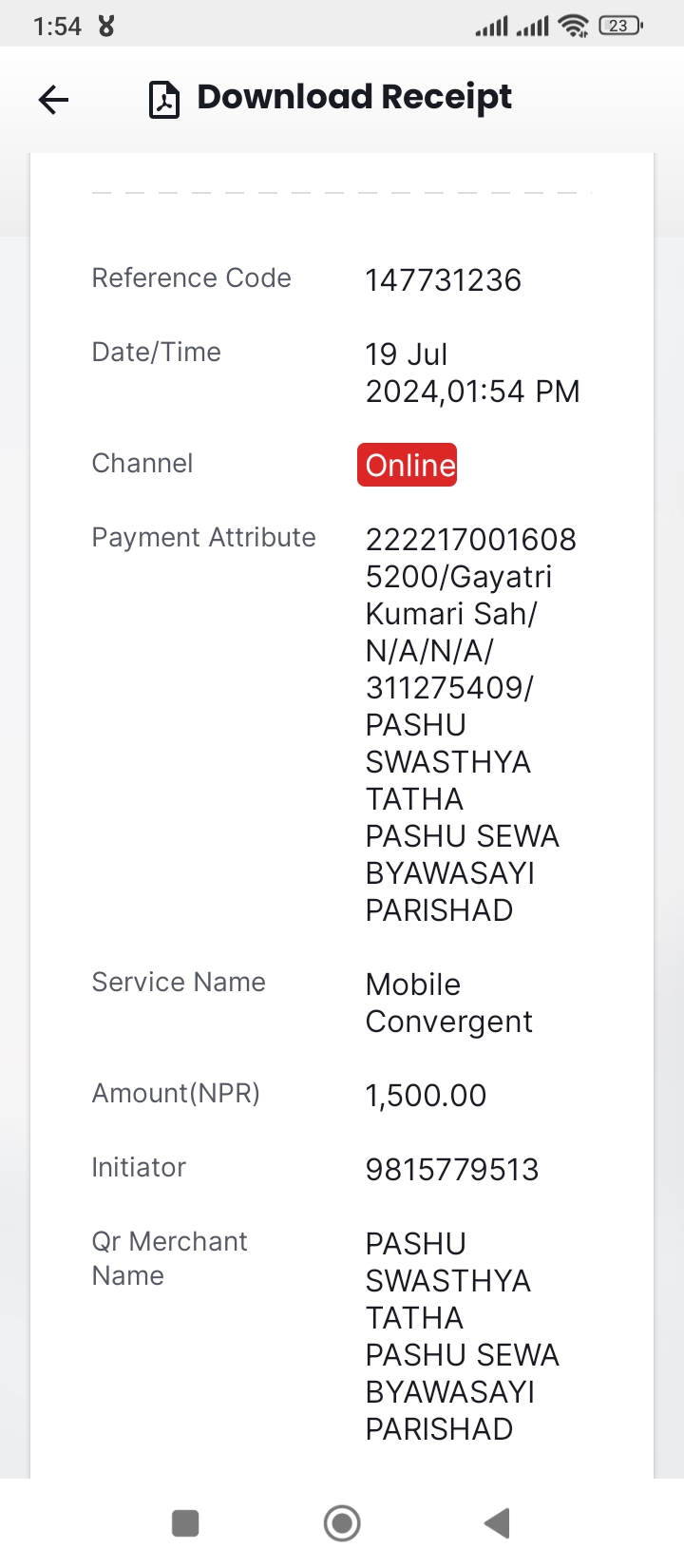
Task: Select the Mobile Convergent service name
Action: pyautogui.click(x=449, y=1003)
